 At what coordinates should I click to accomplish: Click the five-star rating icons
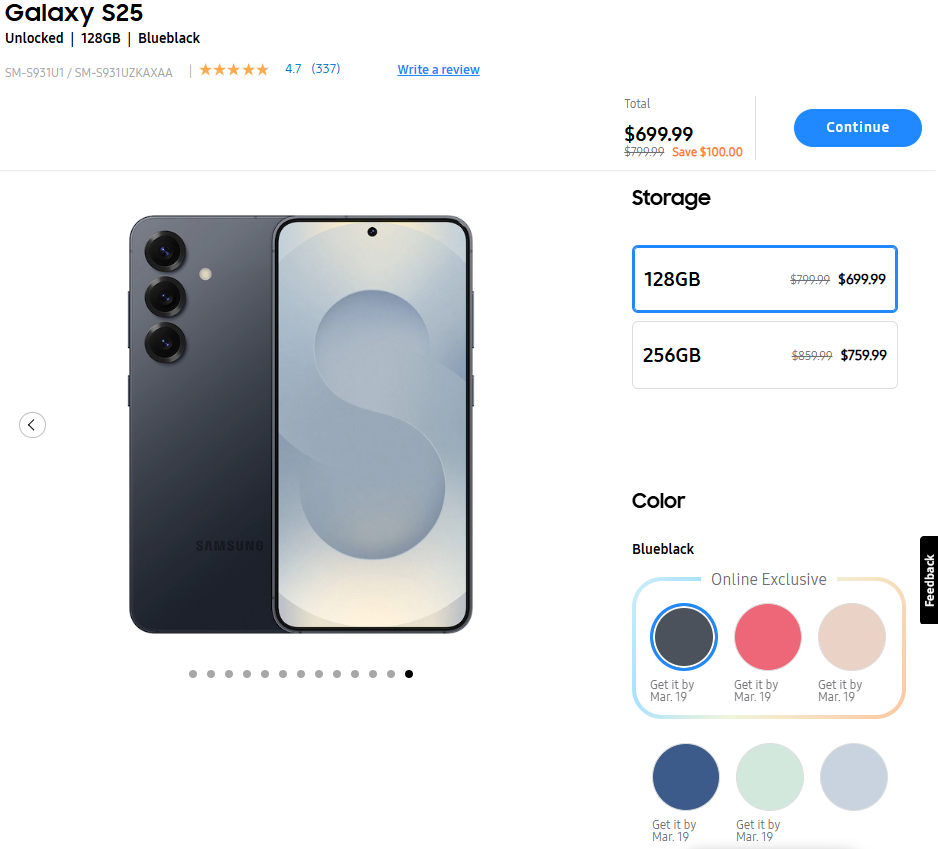(234, 70)
